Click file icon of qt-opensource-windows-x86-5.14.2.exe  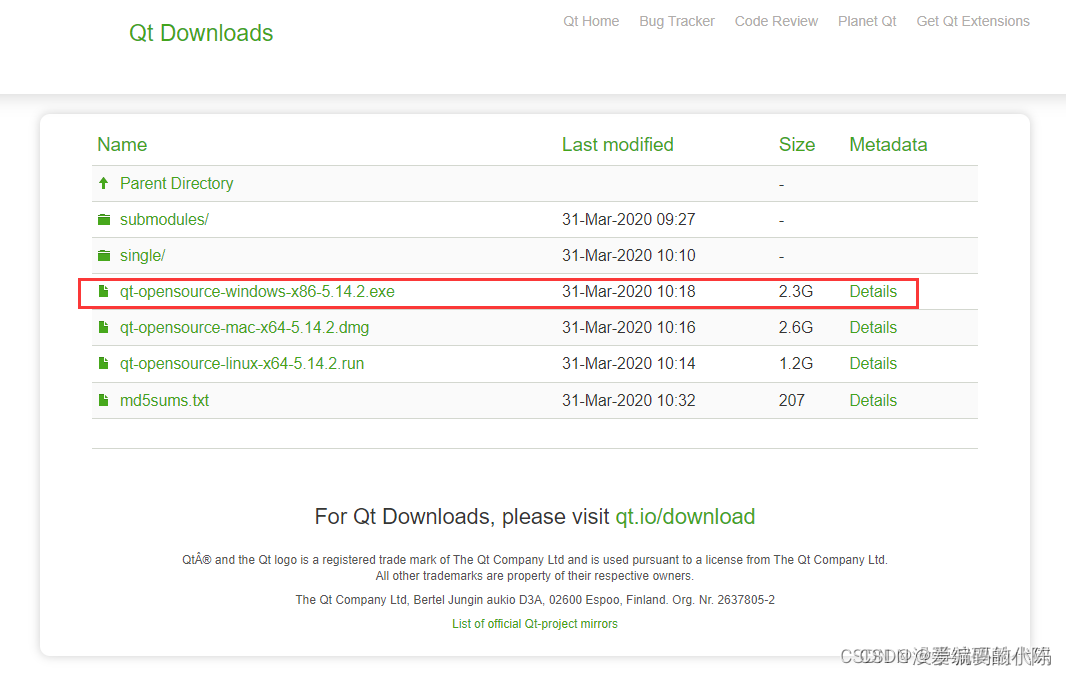[x=103, y=291]
